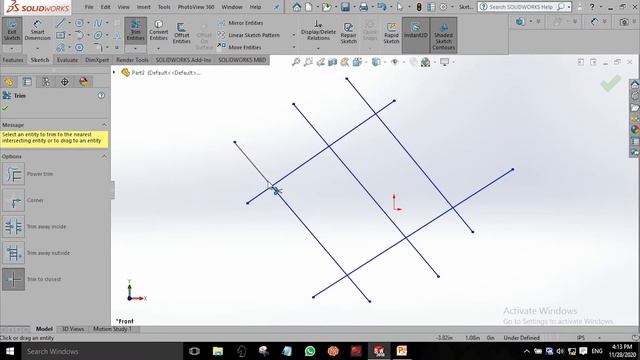
Task: Open the Tools menu
Action: (x=164, y=7)
